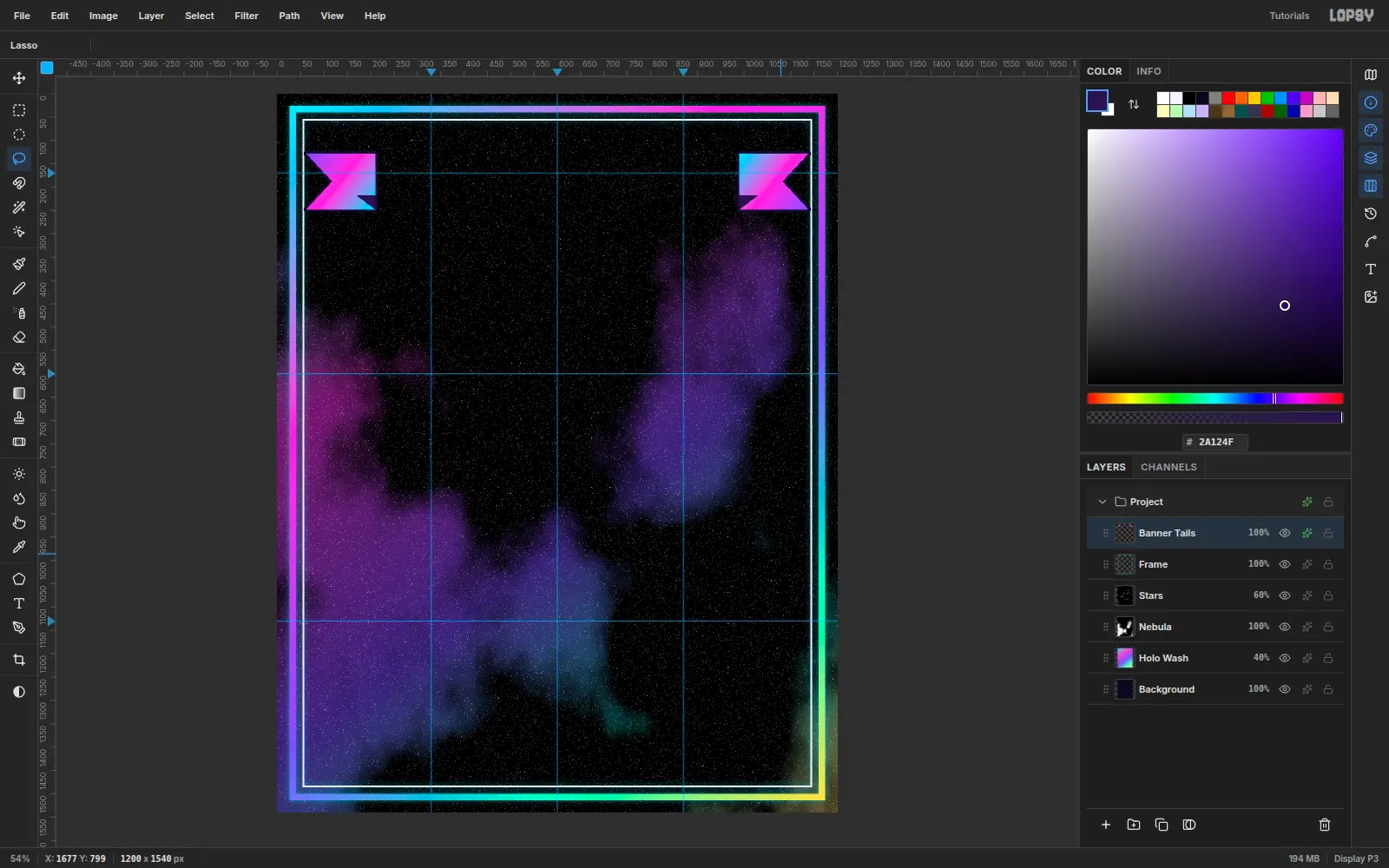Duplicate the selected layer

tap(1162, 825)
